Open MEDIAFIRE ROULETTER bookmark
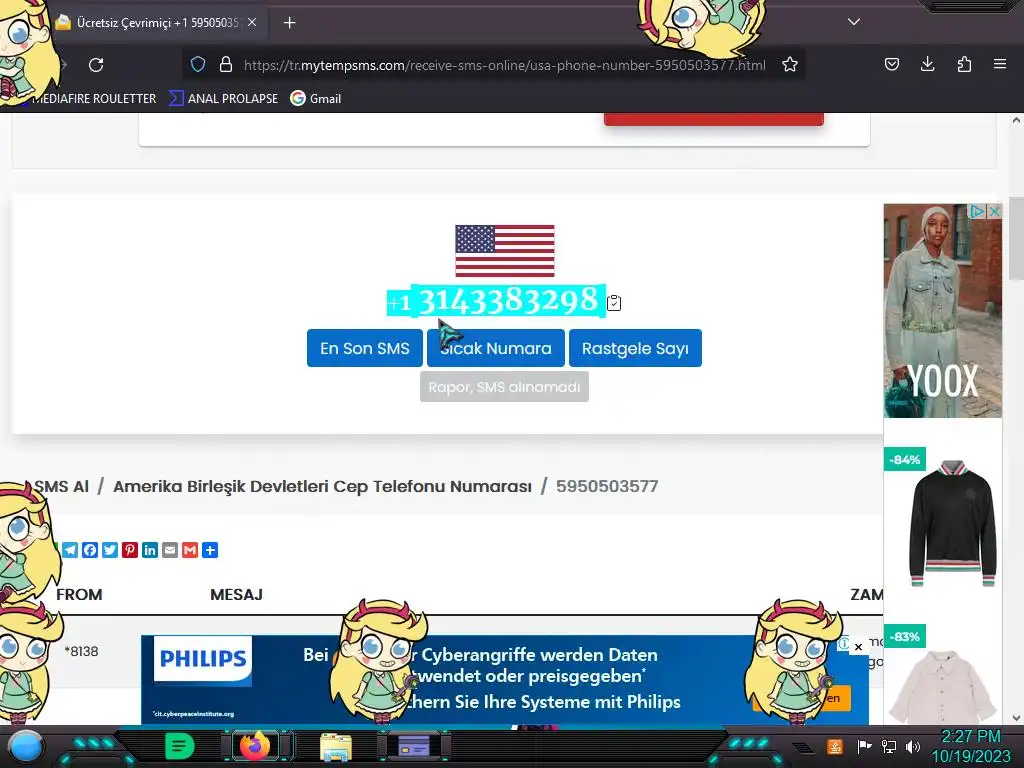The width and height of the screenshot is (1024, 768). click(x=93, y=99)
